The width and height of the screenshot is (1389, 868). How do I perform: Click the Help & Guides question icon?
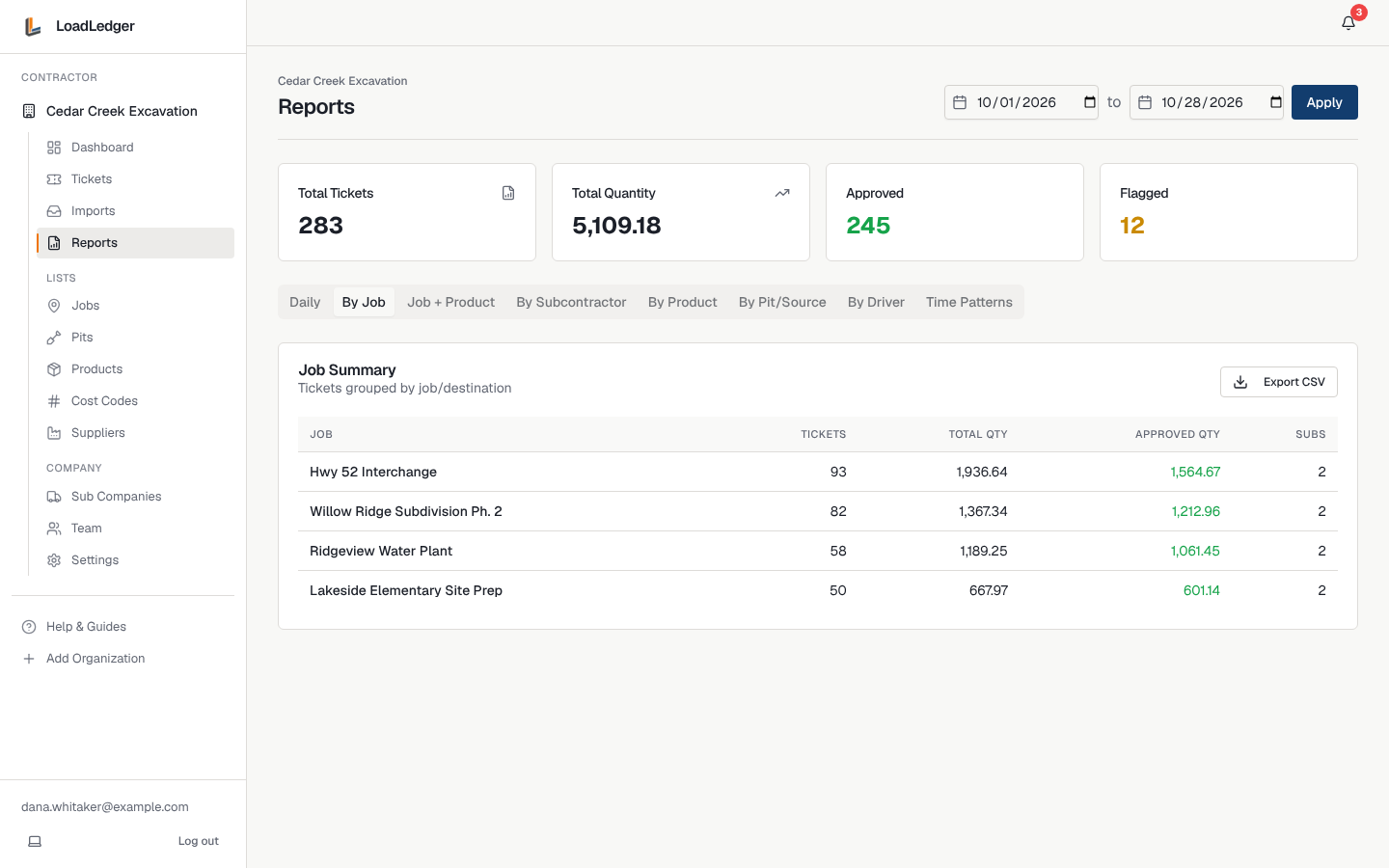(x=29, y=627)
